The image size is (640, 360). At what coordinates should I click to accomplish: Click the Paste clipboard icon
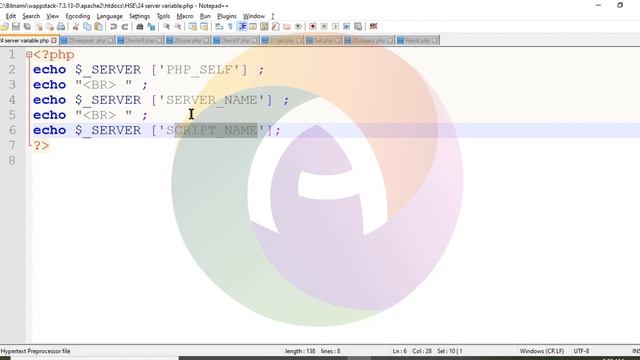click(x=98, y=27)
